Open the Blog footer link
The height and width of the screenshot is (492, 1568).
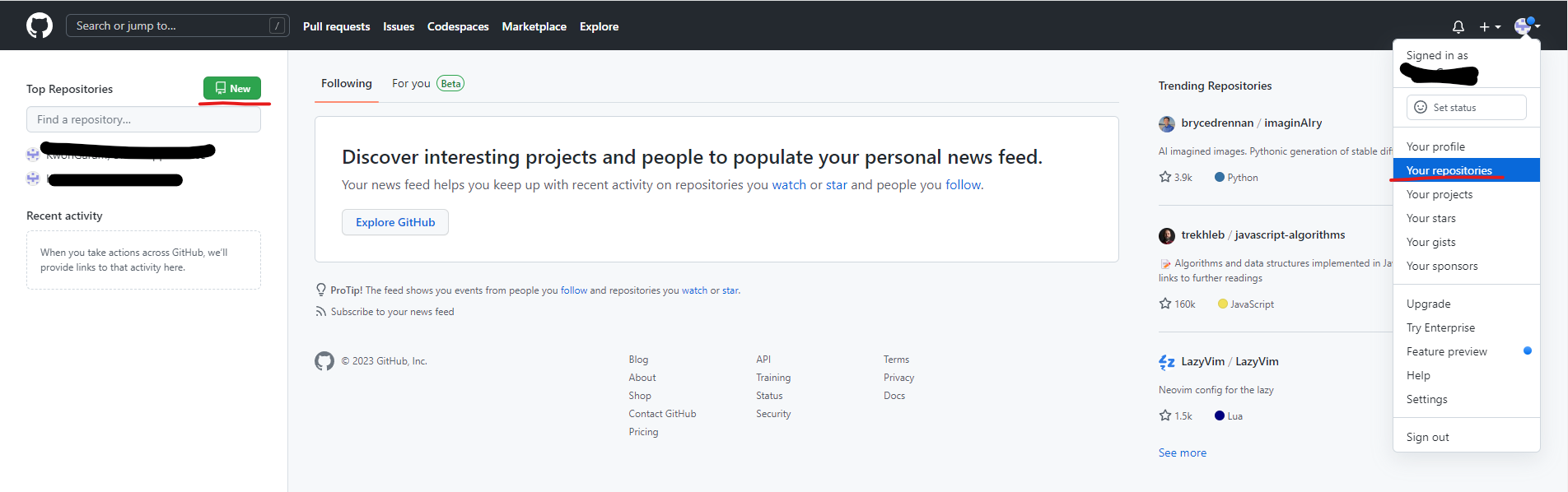(x=638, y=360)
